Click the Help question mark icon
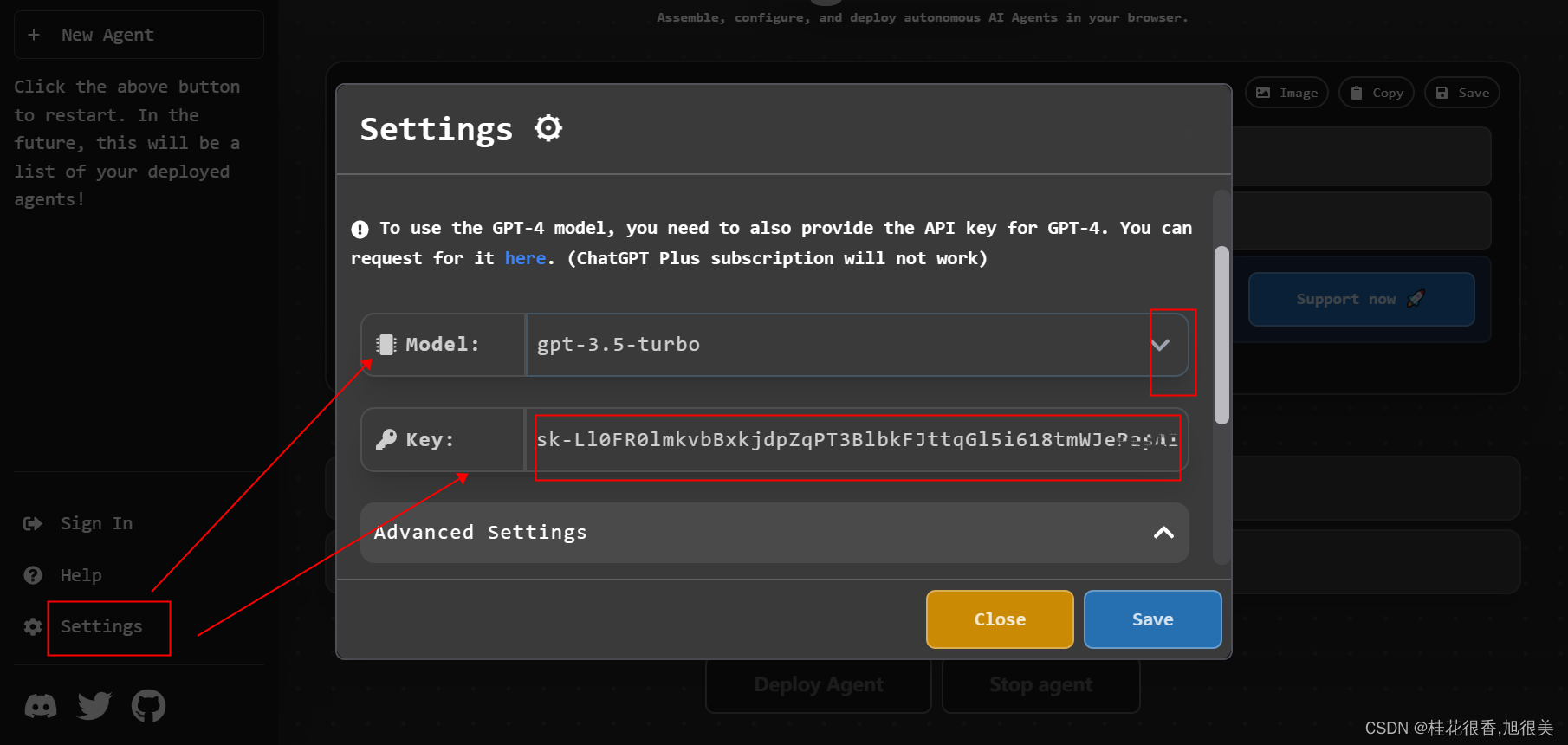 (x=33, y=575)
